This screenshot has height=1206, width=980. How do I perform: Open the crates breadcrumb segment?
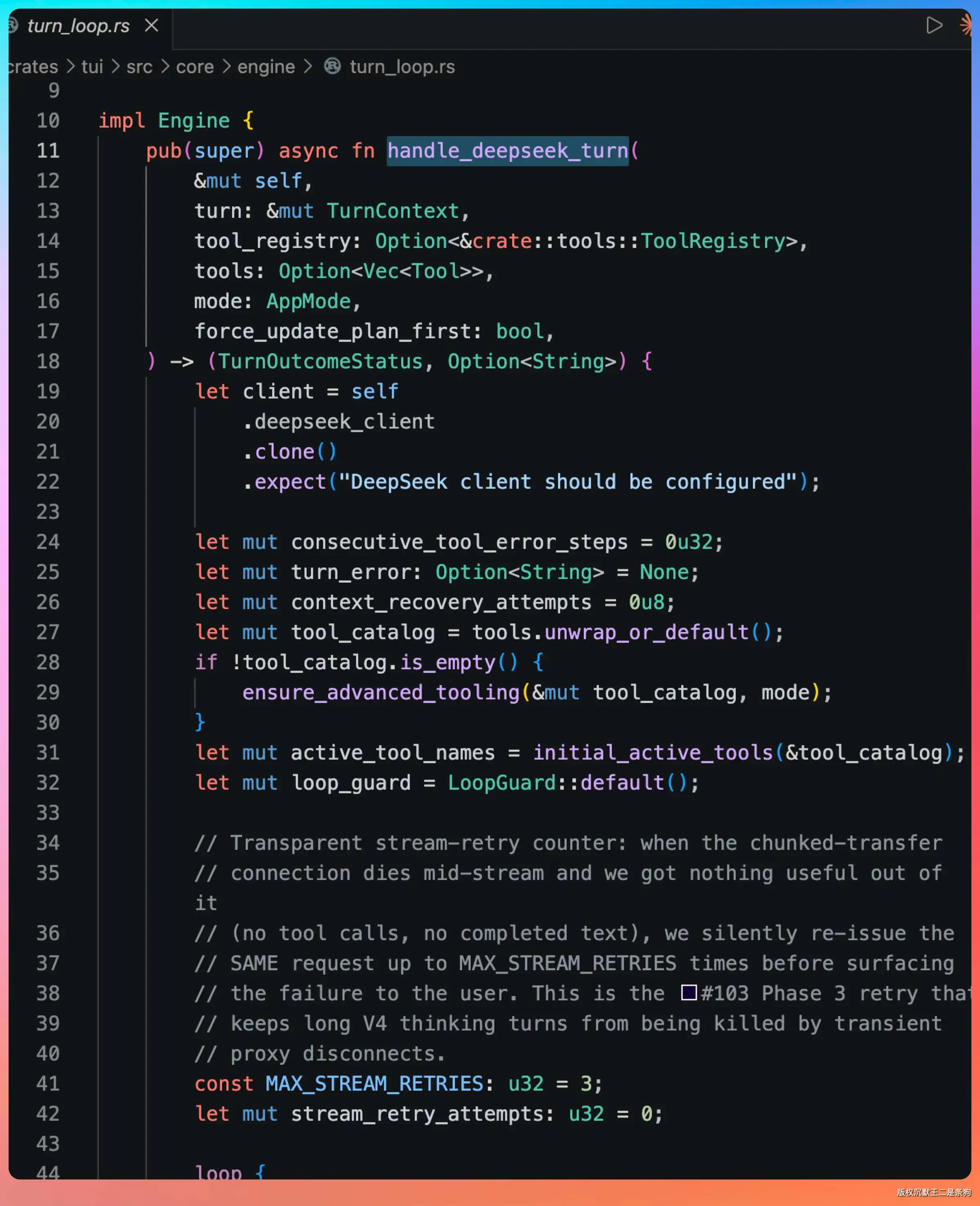(33, 67)
